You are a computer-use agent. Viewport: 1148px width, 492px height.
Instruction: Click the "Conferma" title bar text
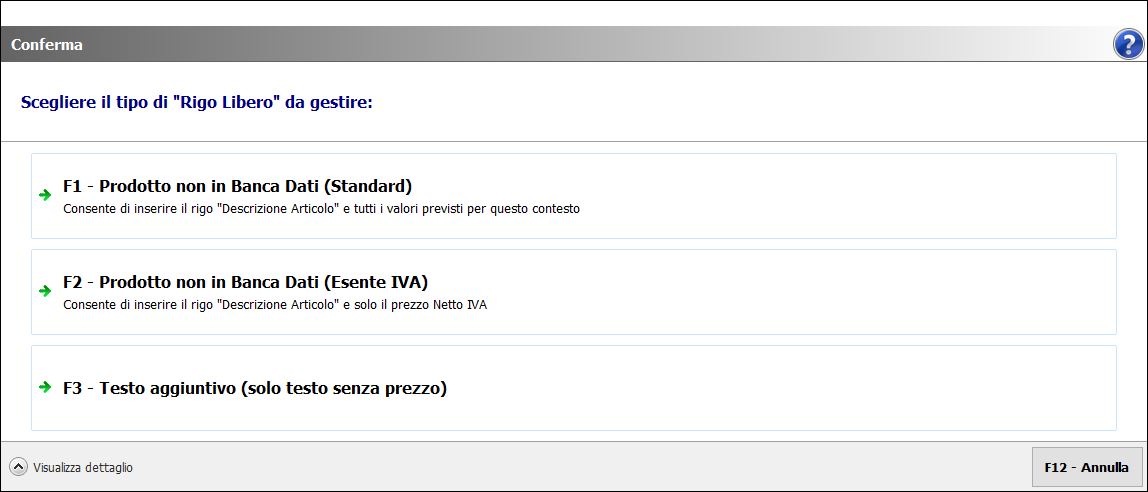[x=47, y=45]
